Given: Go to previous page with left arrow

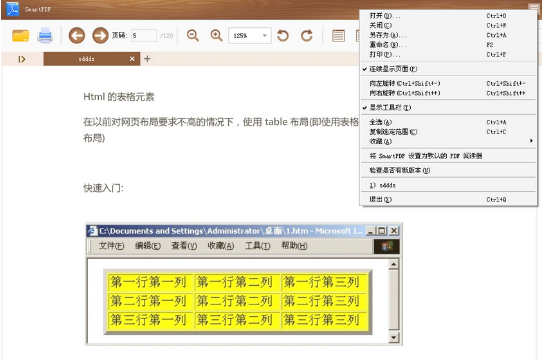Looking at the screenshot, I should pos(77,35).
